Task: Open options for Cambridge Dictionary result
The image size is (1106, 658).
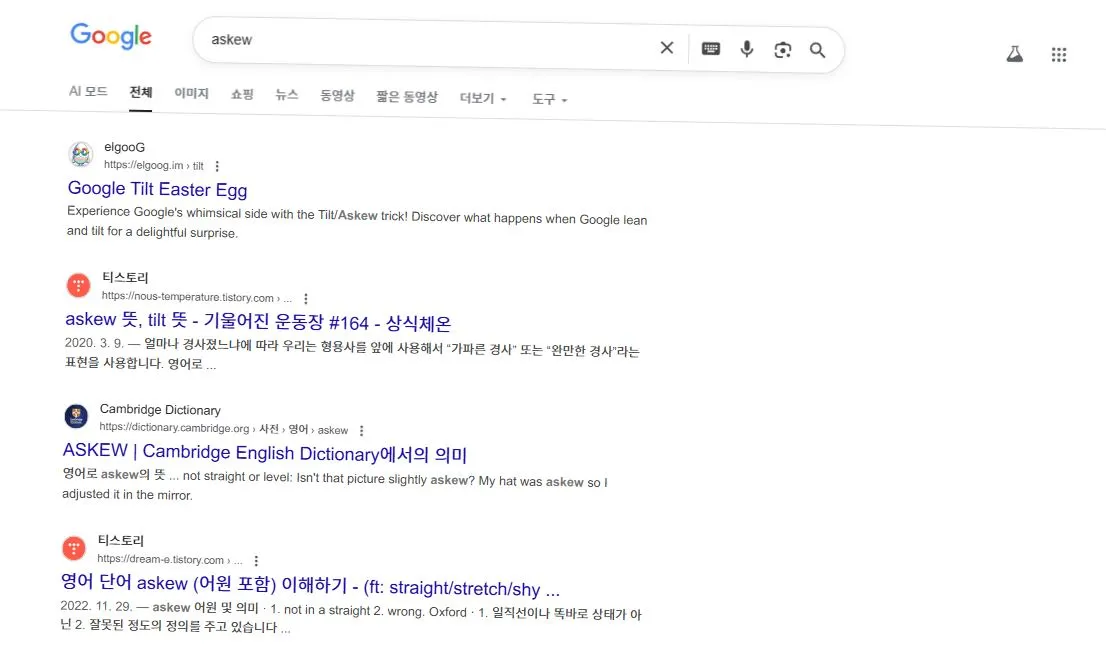Action: tap(361, 429)
